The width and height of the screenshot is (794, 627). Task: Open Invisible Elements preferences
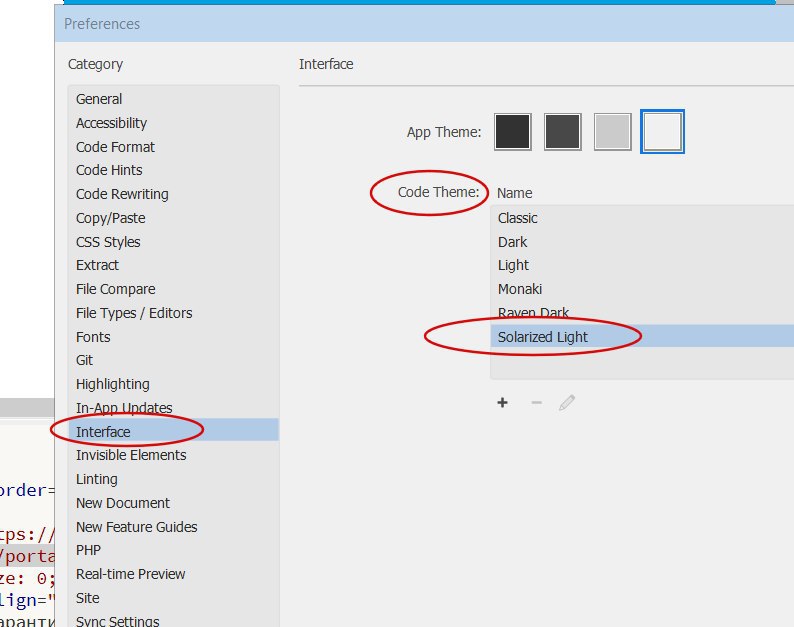pyautogui.click(x=131, y=455)
